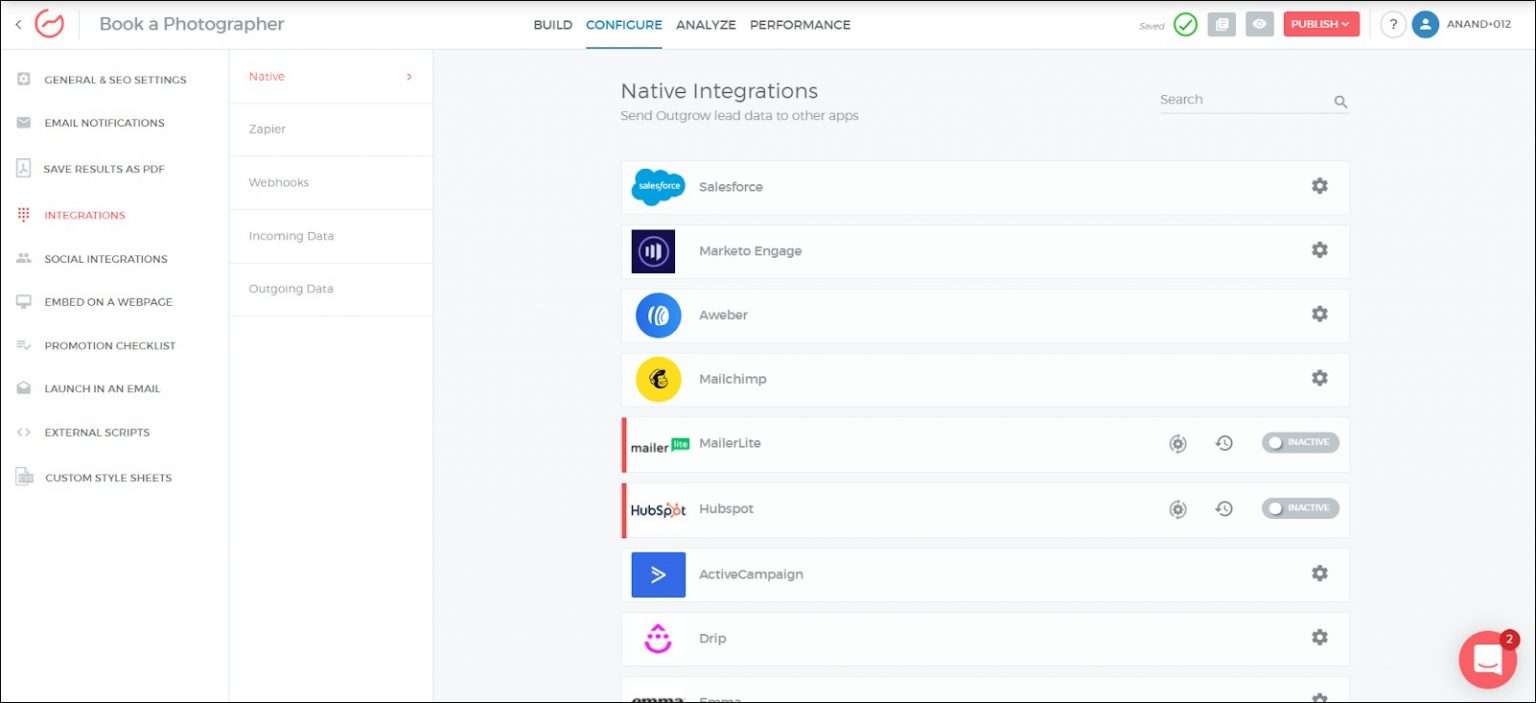Go to the Build tab
1536x703 pixels.
(552, 25)
